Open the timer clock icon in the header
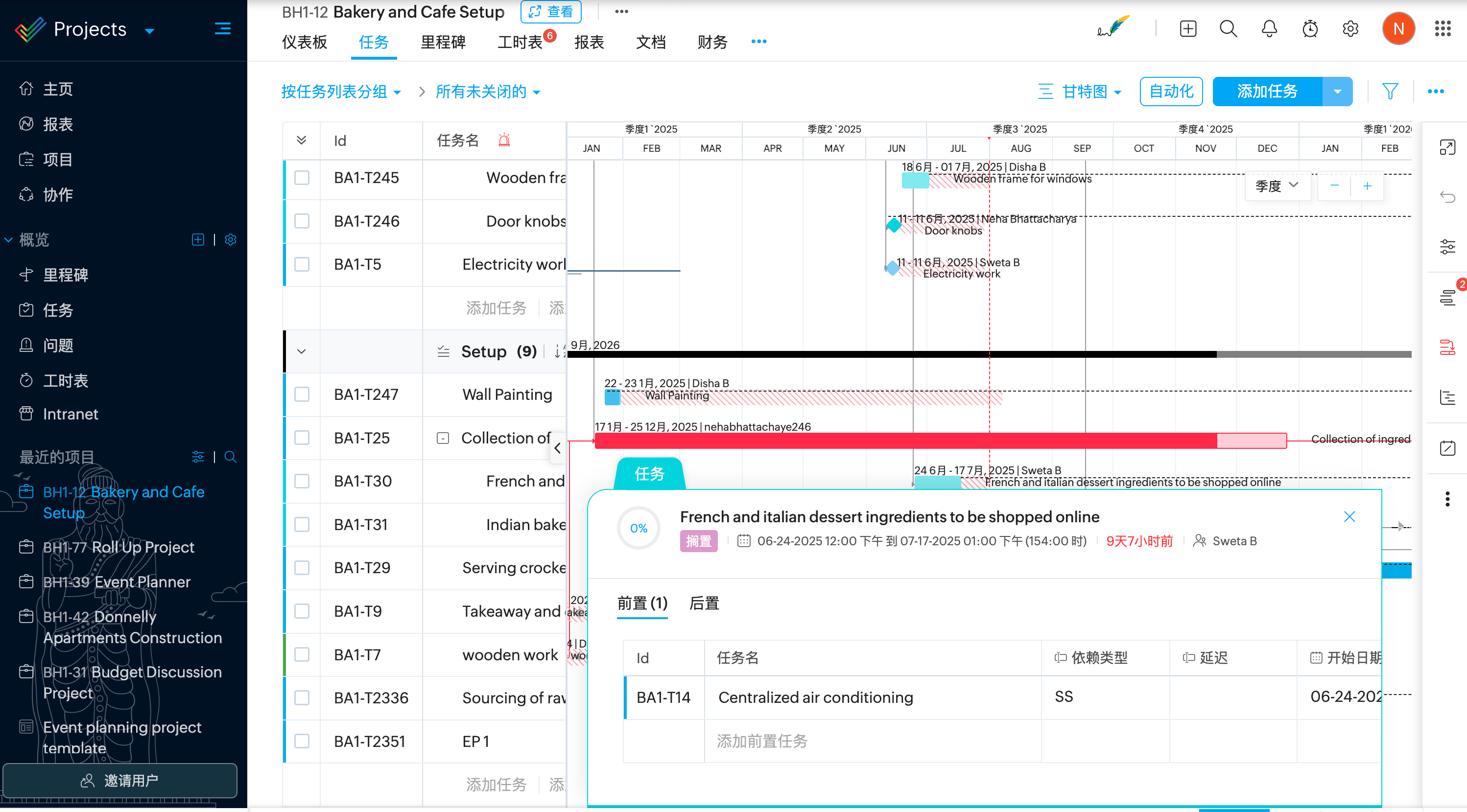Viewport: 1467px width, 812px height. pos(1310,28)
